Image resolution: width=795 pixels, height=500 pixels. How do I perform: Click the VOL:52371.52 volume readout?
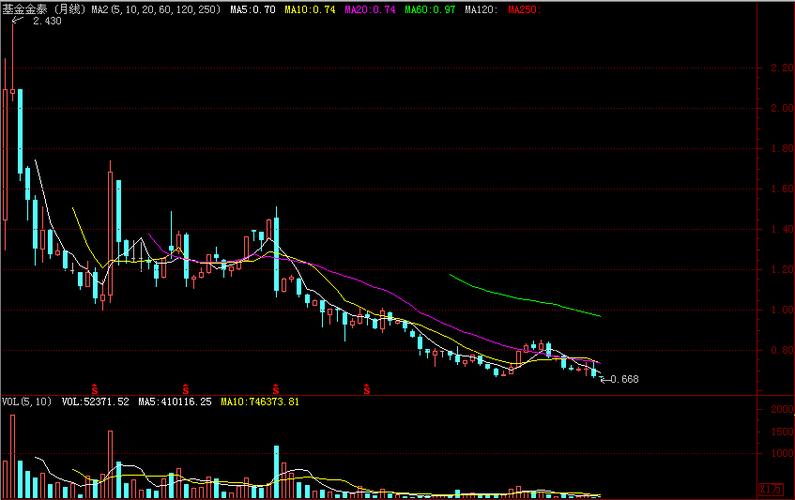point(96,402)
